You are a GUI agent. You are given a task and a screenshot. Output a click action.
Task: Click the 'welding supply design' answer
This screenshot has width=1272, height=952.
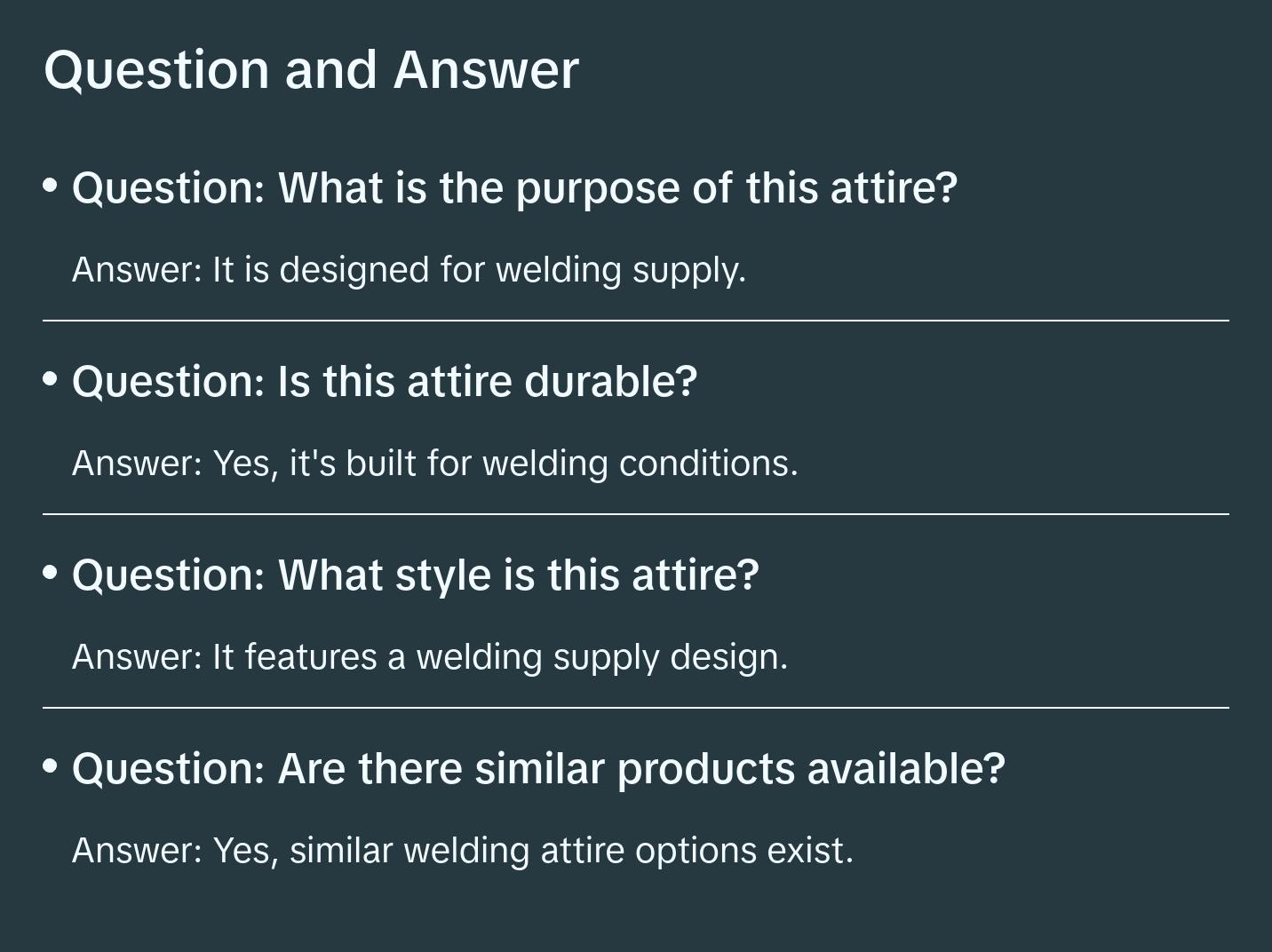(429, 657)
